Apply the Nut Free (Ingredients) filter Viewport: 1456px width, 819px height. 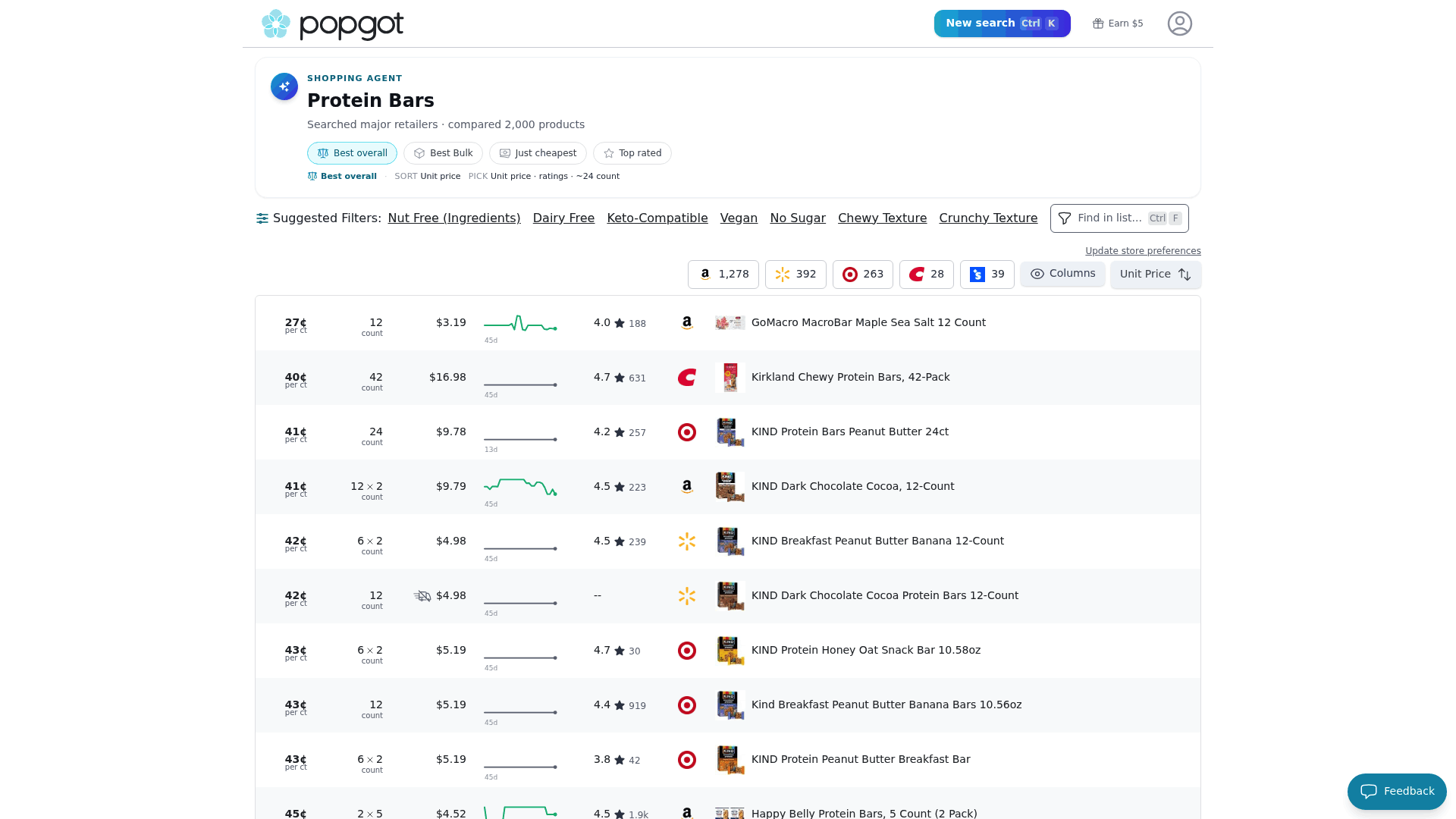point(454,218)
